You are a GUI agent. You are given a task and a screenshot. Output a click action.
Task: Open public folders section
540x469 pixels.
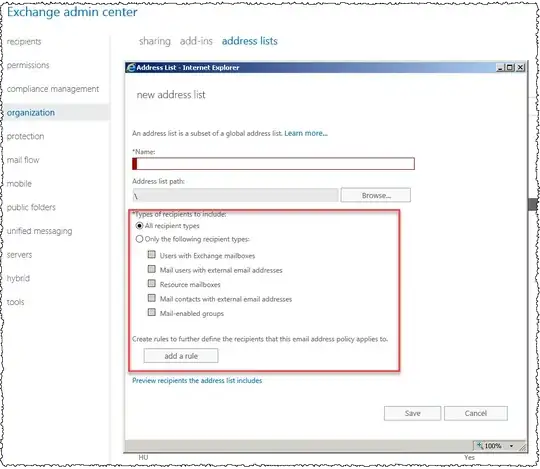point(31,207)
